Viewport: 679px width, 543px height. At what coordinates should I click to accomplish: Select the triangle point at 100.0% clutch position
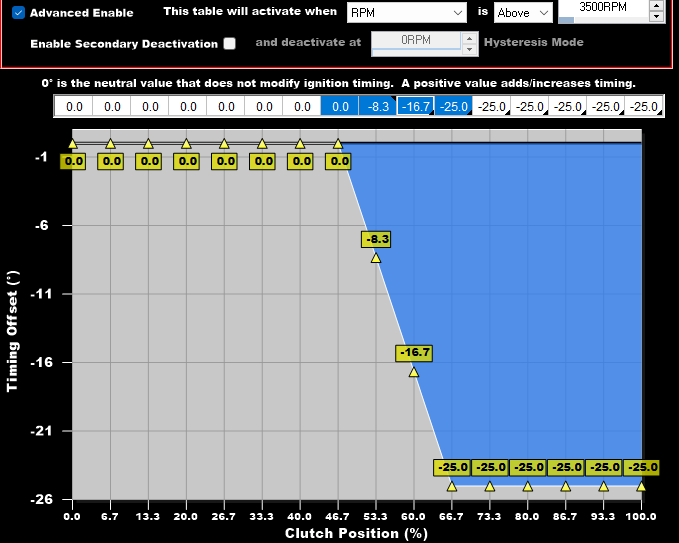pyautogui.click(x=641, y=486)
